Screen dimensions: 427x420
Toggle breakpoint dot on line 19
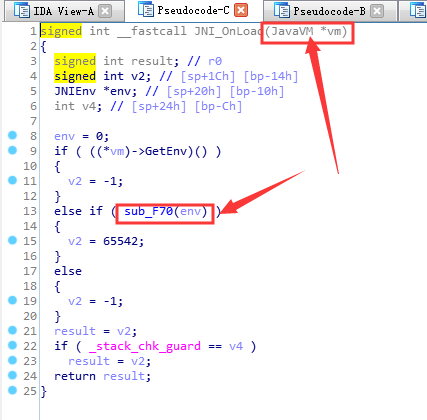[x=13, y=300]
